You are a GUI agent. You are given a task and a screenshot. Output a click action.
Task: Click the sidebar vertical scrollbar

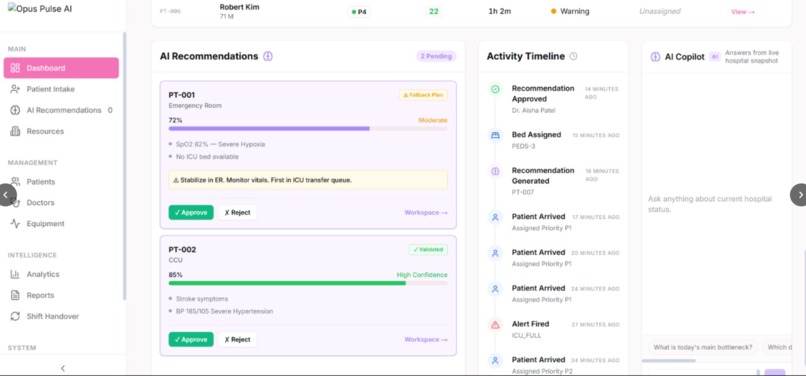tap(124, 166)
